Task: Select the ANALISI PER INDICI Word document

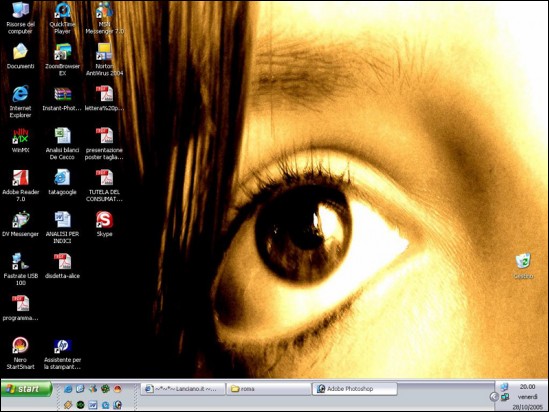Action: 62,228
